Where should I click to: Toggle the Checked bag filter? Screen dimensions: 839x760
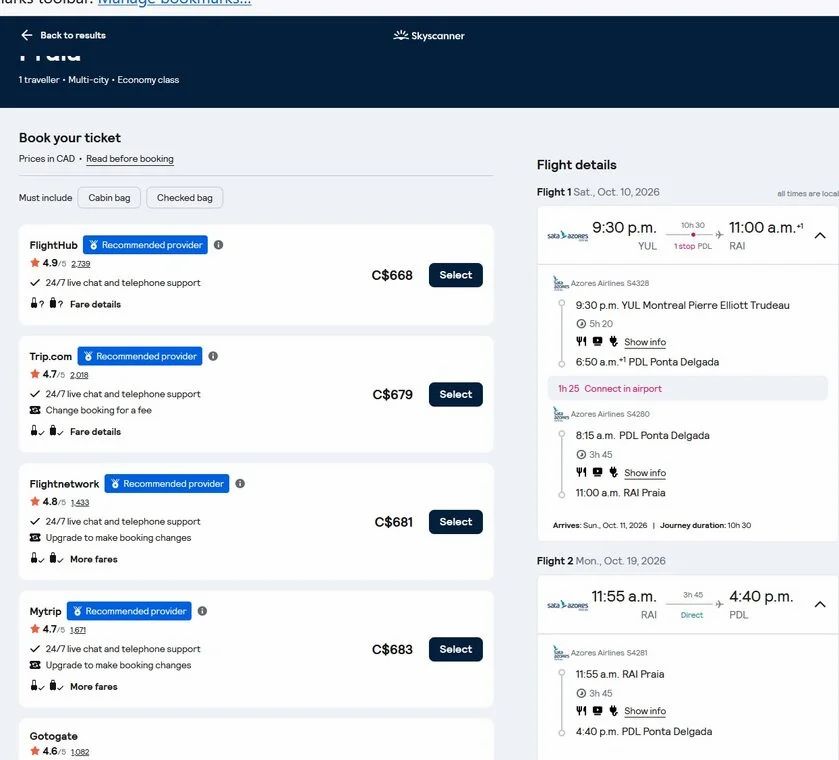coord(185,197)
